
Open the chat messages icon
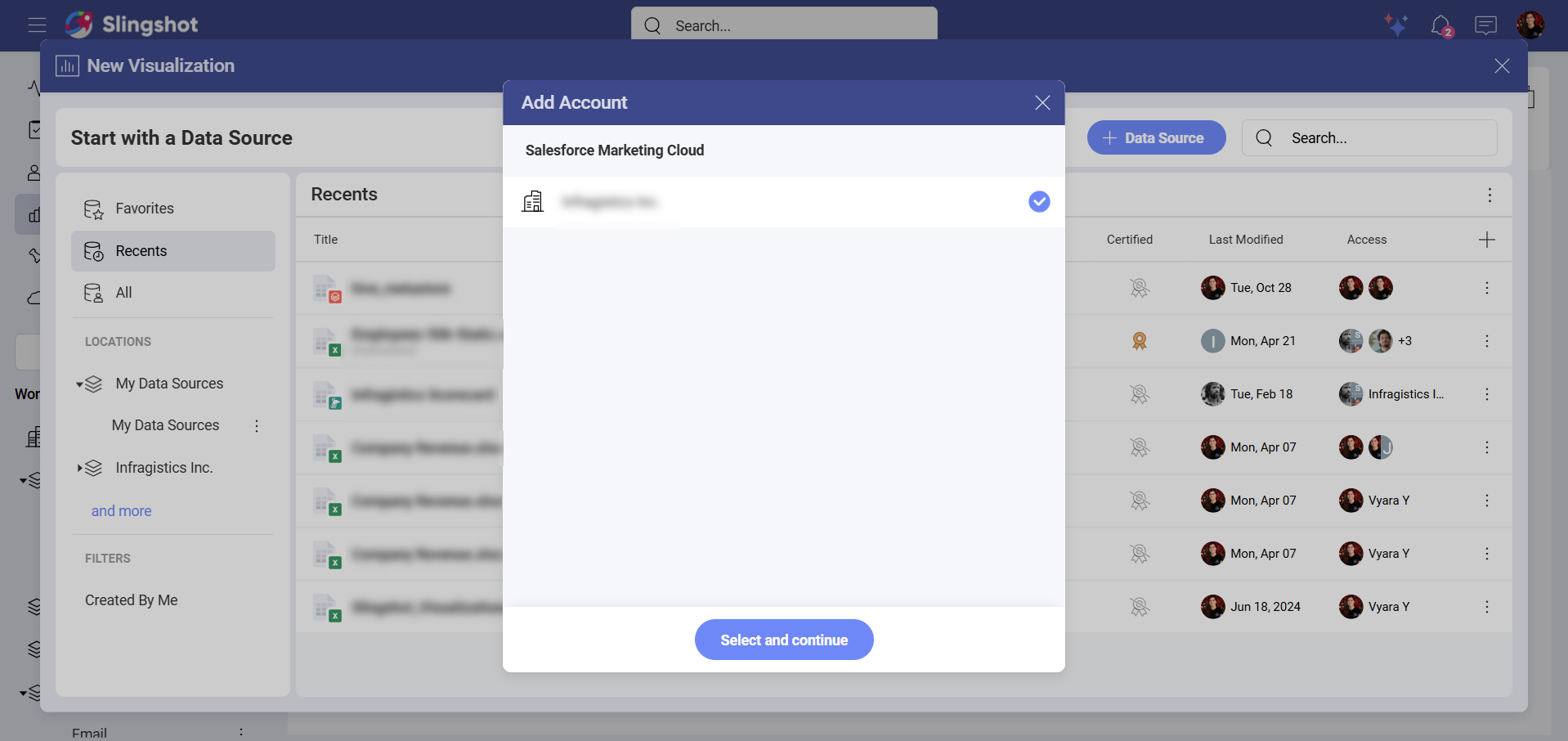[x=1486, y=25]
